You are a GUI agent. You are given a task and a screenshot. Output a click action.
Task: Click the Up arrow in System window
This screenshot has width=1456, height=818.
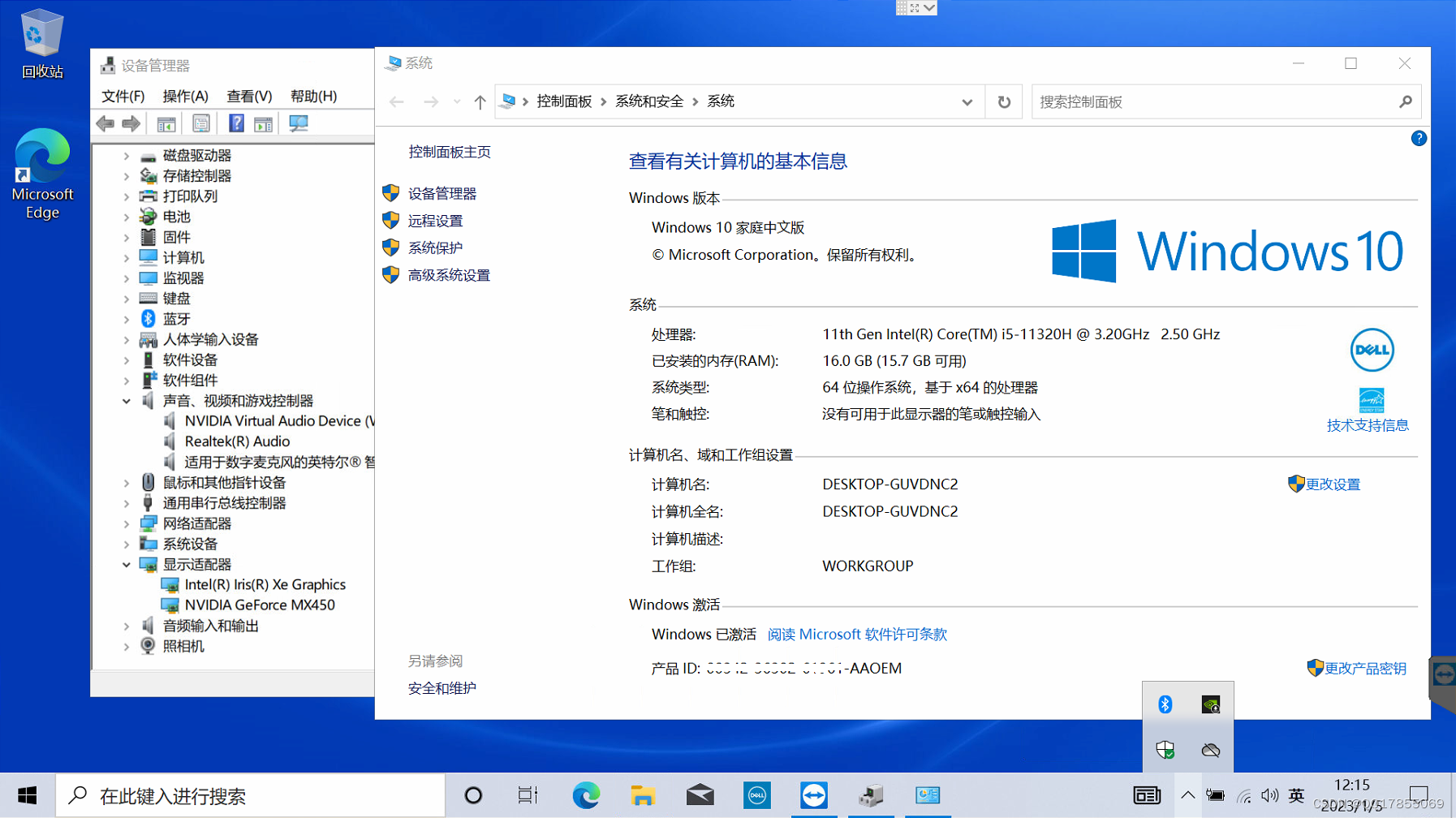[x=480, y=101]
